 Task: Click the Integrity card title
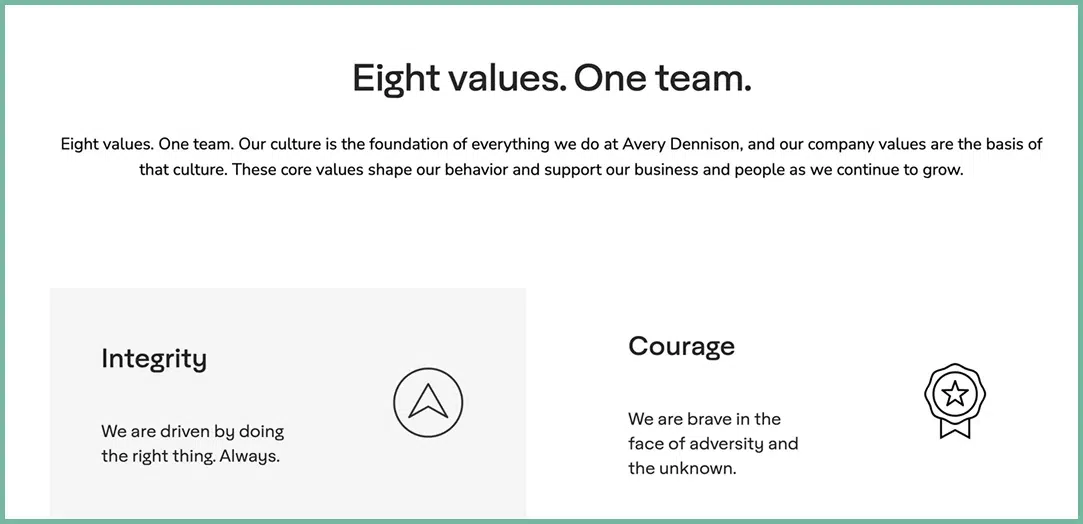coord(154,358)
